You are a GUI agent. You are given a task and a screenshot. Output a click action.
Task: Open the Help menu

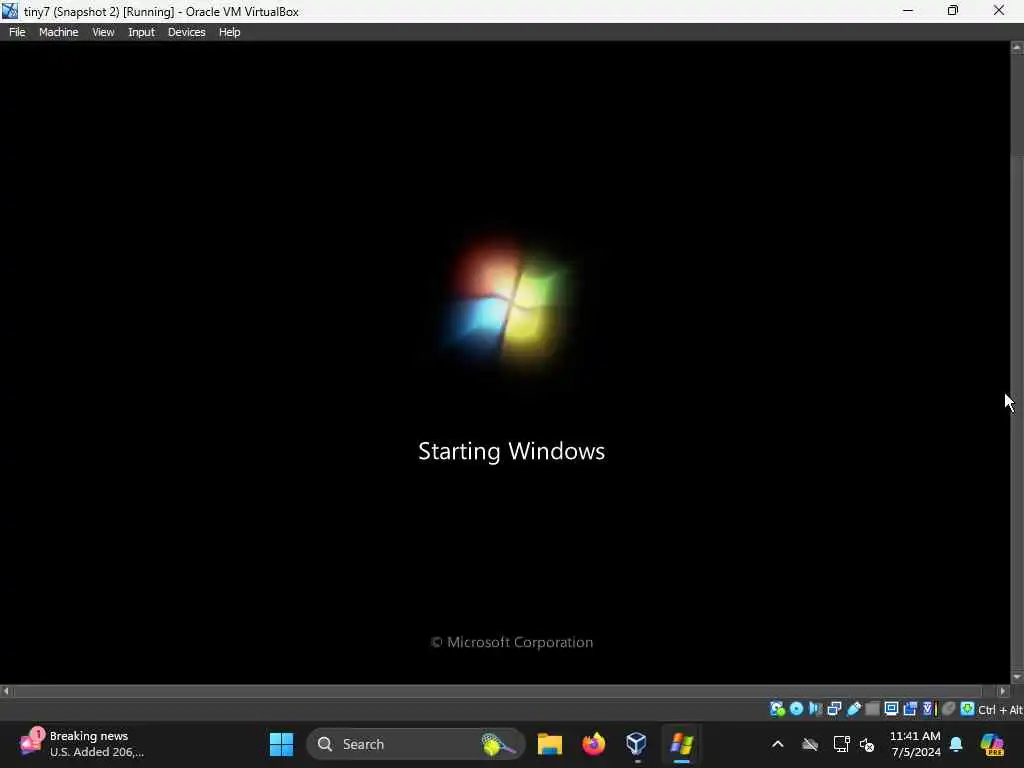point(229,32)
